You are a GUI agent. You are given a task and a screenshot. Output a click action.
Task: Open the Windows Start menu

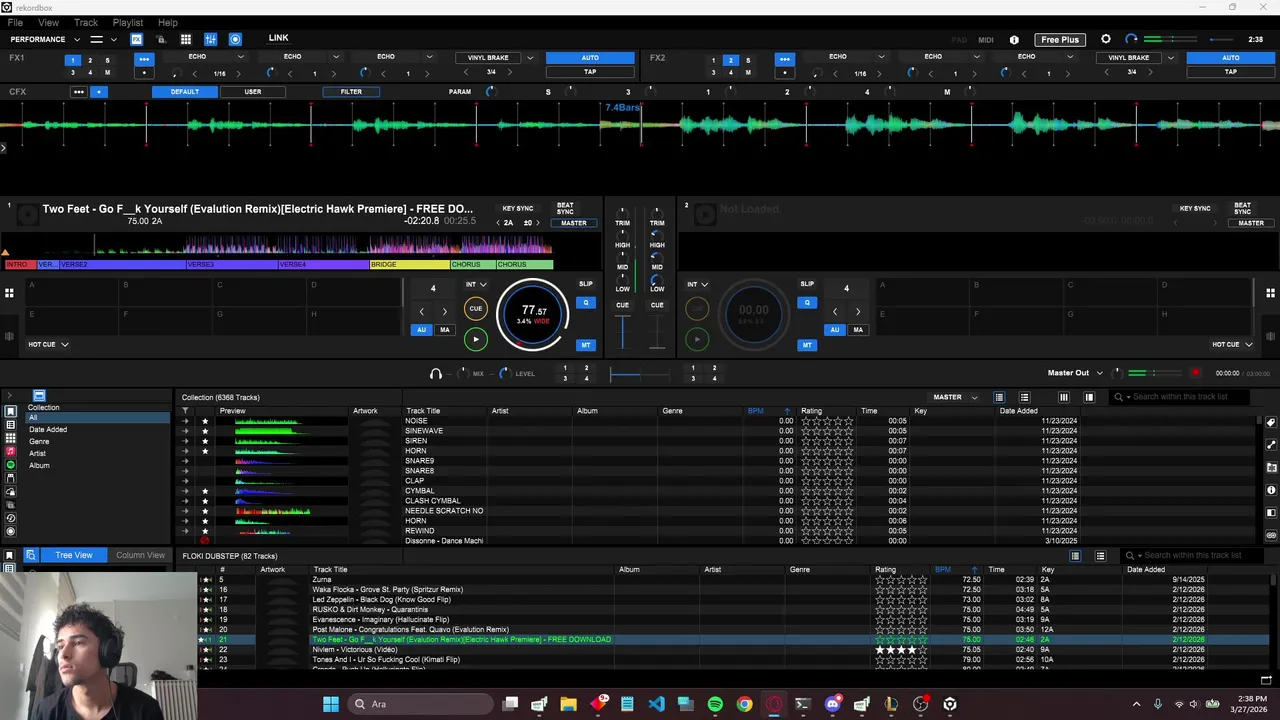pyautogui.click(x=331, y=704)
